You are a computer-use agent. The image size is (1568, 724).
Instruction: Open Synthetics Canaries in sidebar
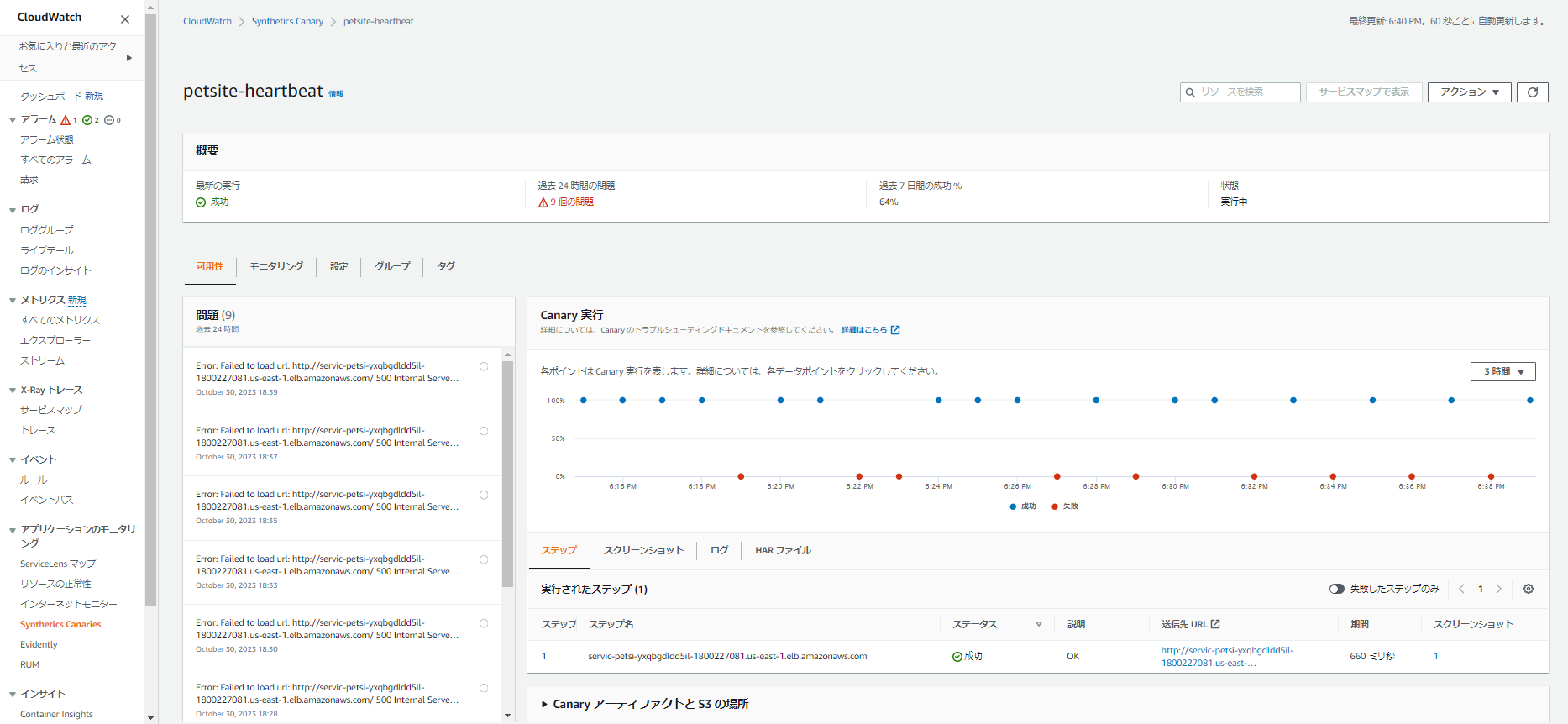(x=60, y=625)
